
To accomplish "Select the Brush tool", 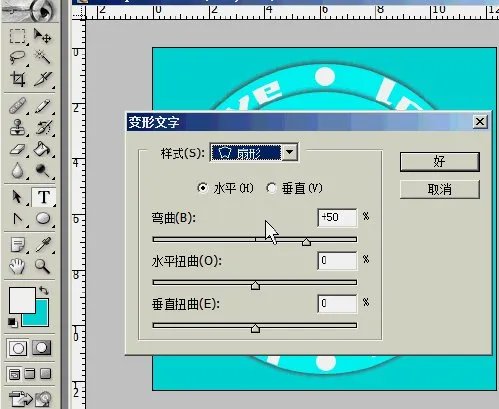I will click(x=43, y=106).
